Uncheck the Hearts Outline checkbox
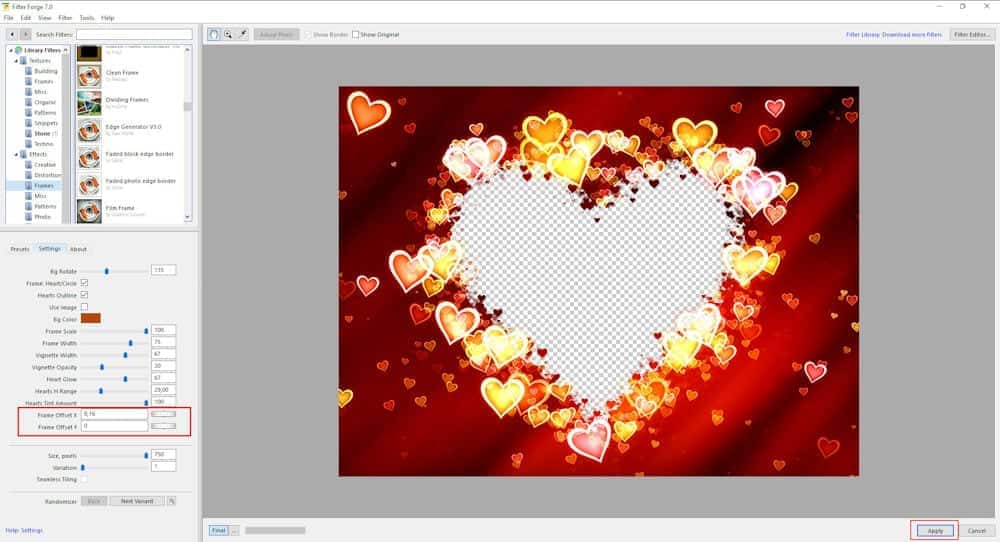This screenshot has height=542, width=1000. 84,295
